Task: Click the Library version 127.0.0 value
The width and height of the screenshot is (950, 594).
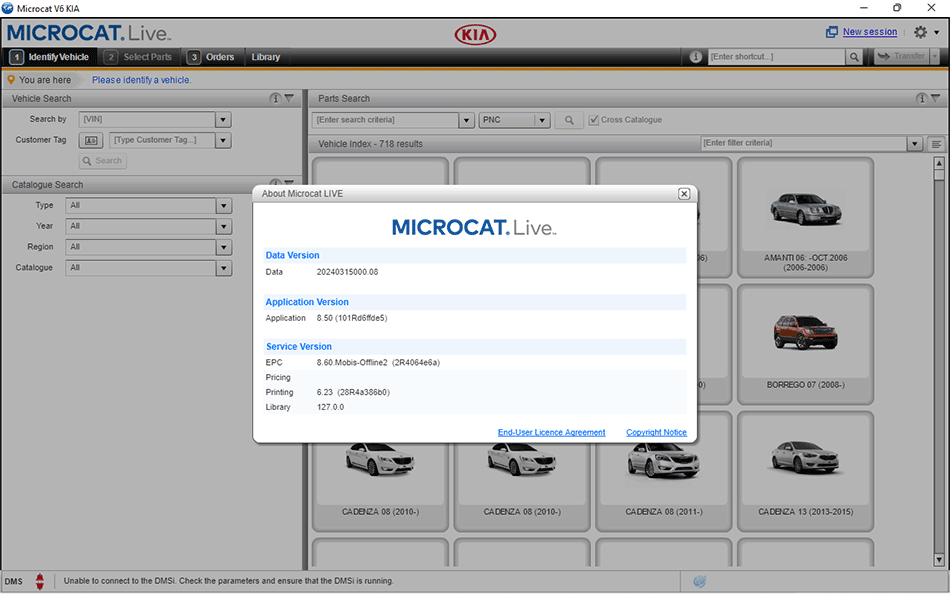Action: tap(330, 407)
